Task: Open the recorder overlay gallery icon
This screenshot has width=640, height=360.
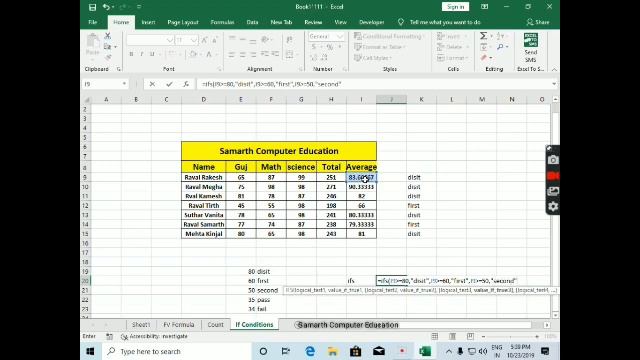Action: tap(553, 191)
